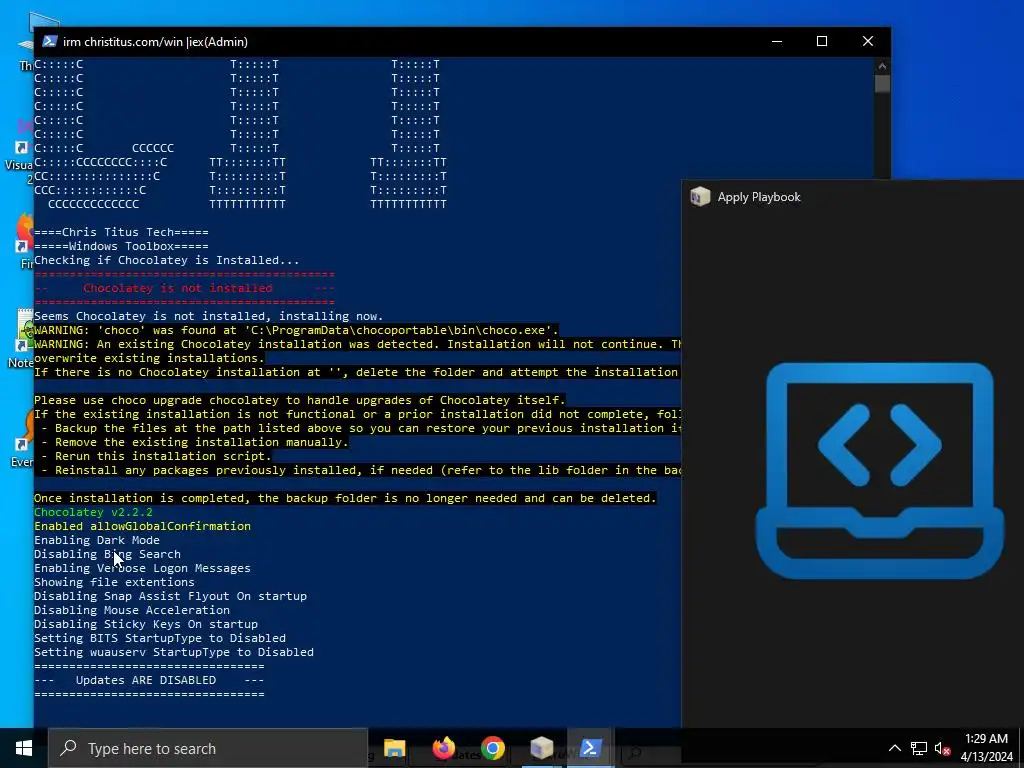Click the '--- Updates ARE DISABLED ---' line
The width and height of the screenshot is (1024, 768).
pyautogui.click(x=149, y=680)
